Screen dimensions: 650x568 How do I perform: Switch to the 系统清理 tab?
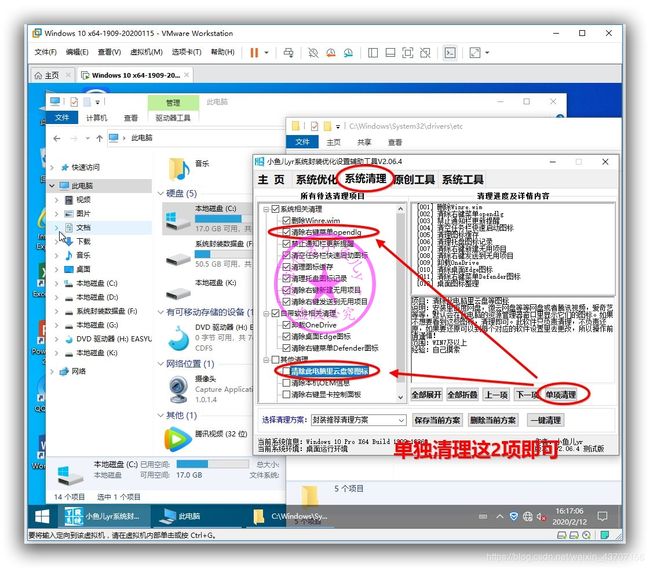coord(365,179)
